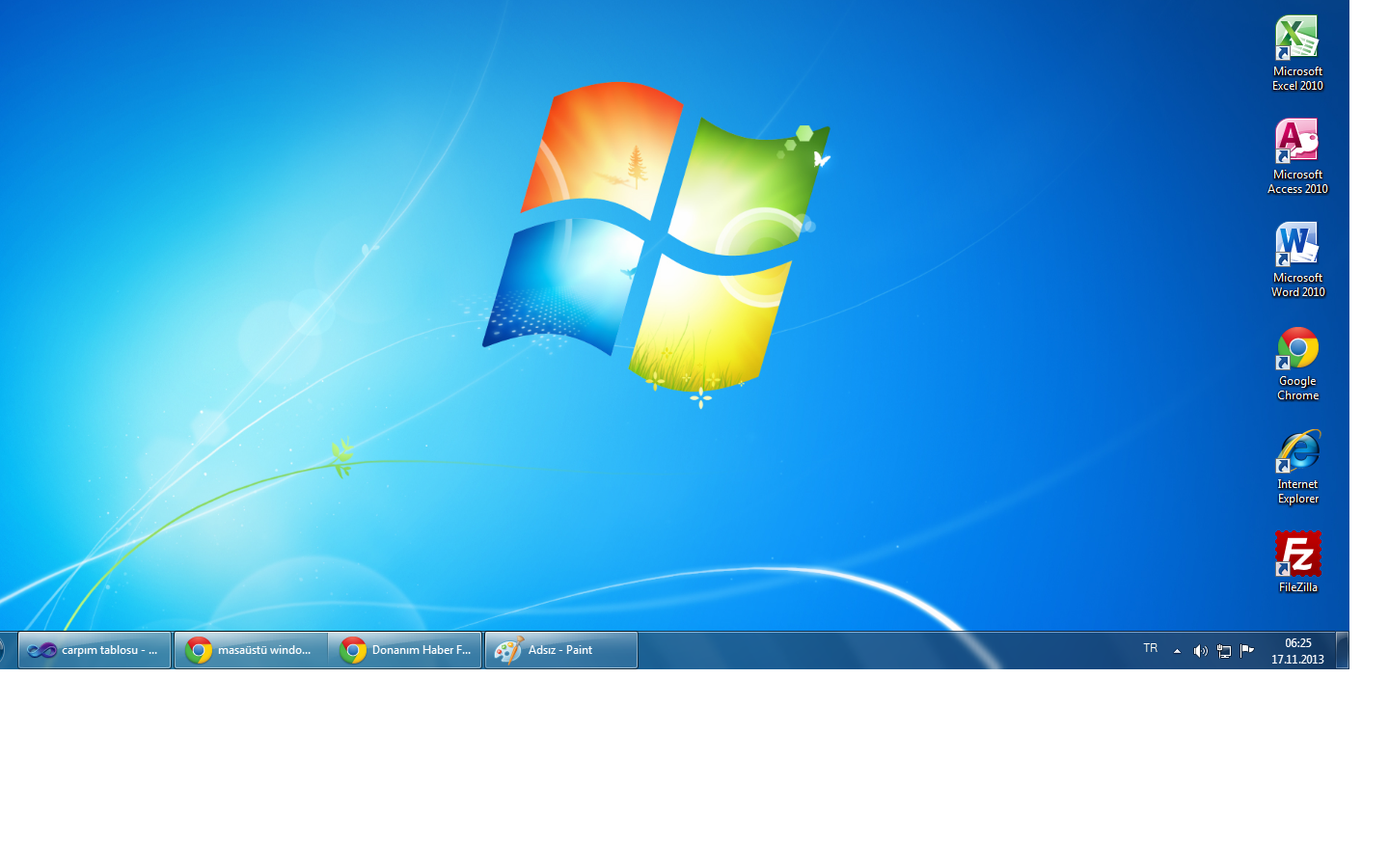Switch to the 'Adsız - Paint' taskbar button
The height and width of the screenshot is (868, 1389).
point(560,650)
